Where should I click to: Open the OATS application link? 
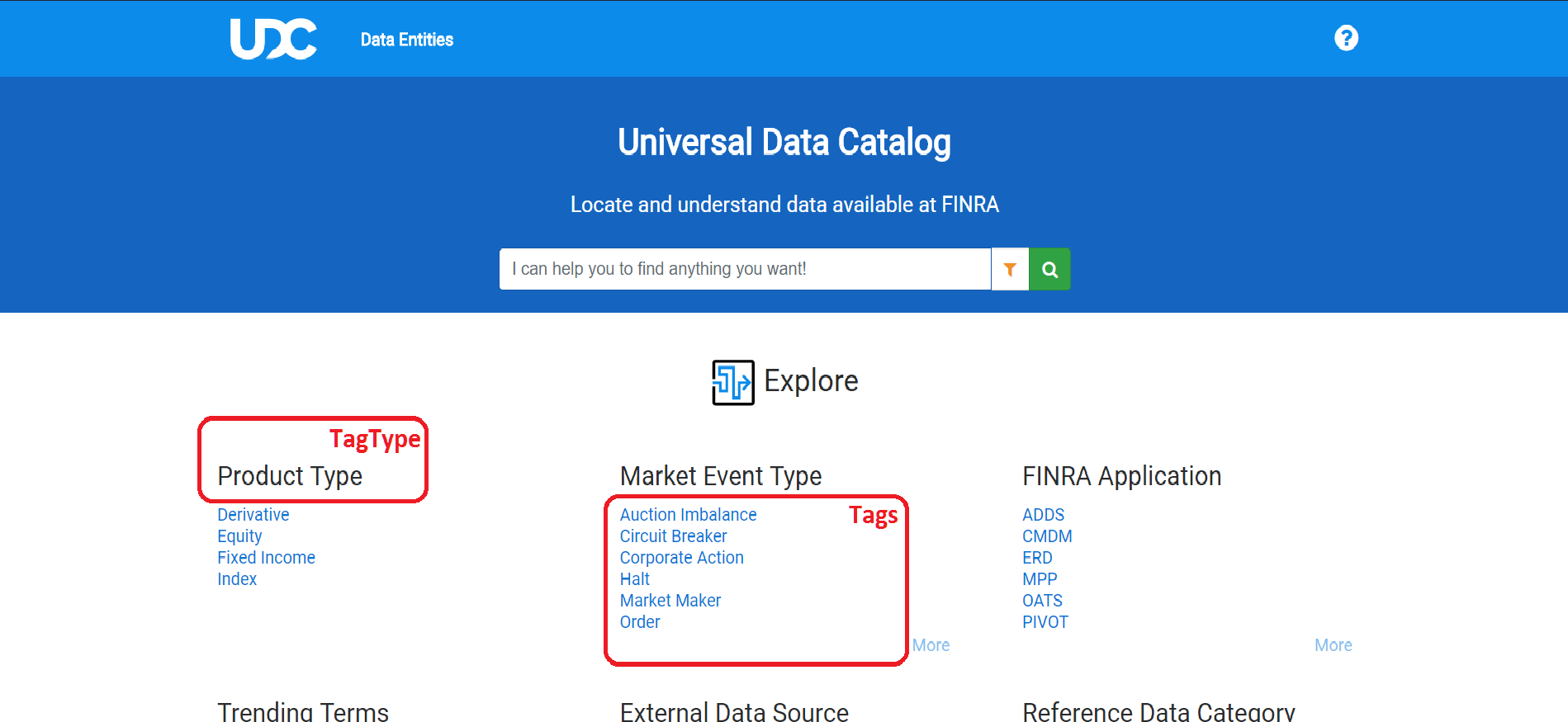coord(1042,601)
